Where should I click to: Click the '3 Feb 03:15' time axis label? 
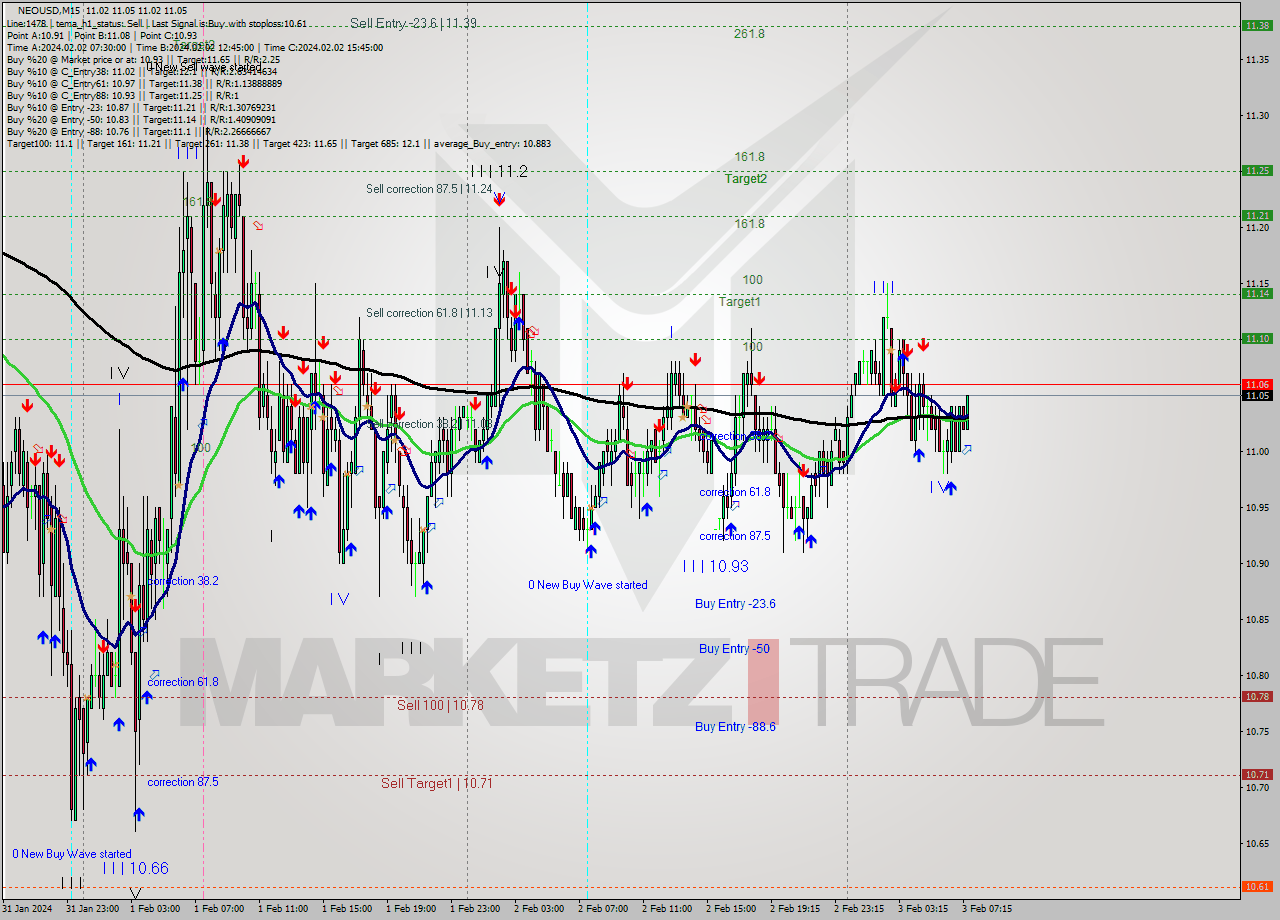923,909
